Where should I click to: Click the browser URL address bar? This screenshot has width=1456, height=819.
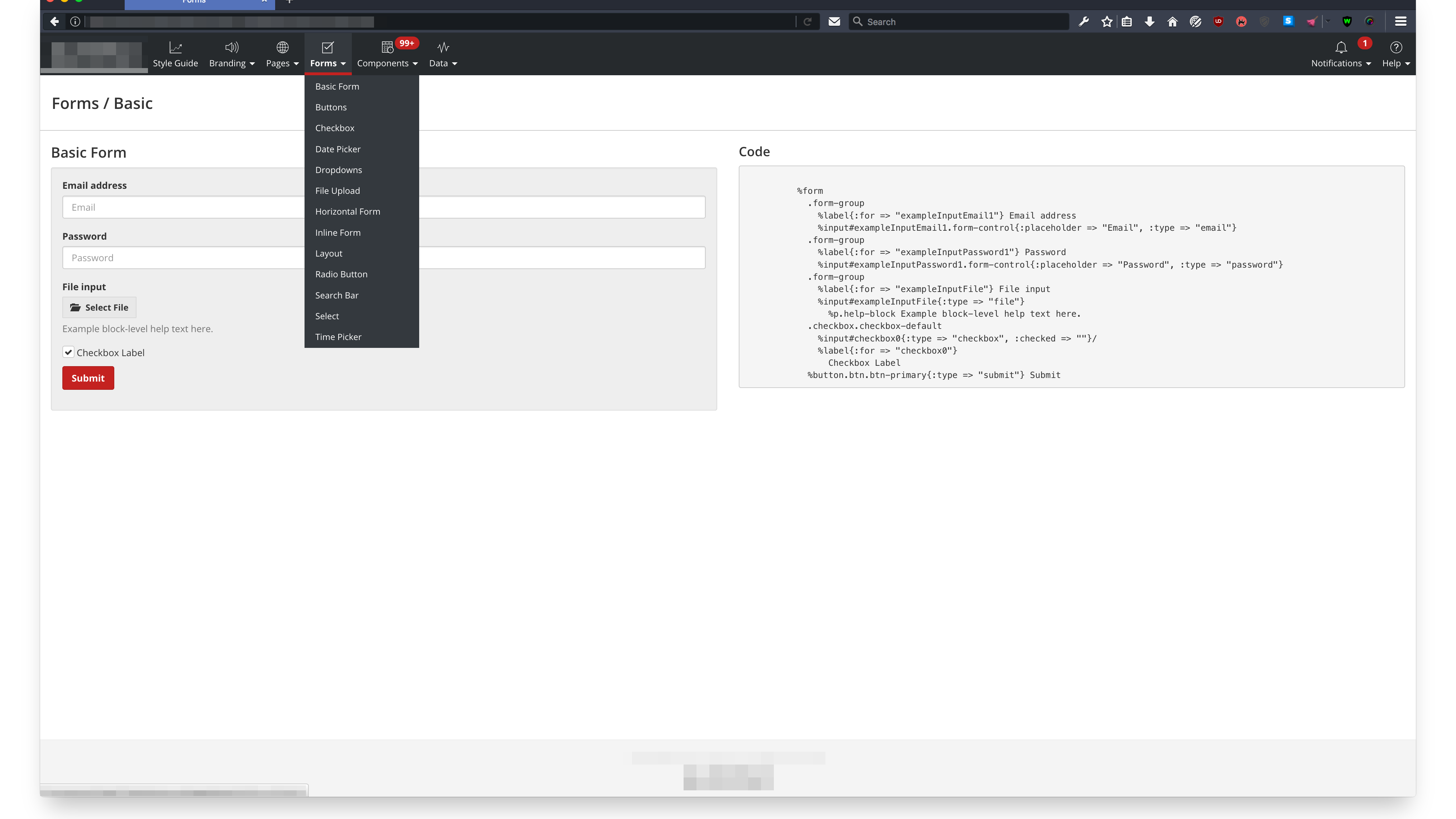click(x=441, y=21)
